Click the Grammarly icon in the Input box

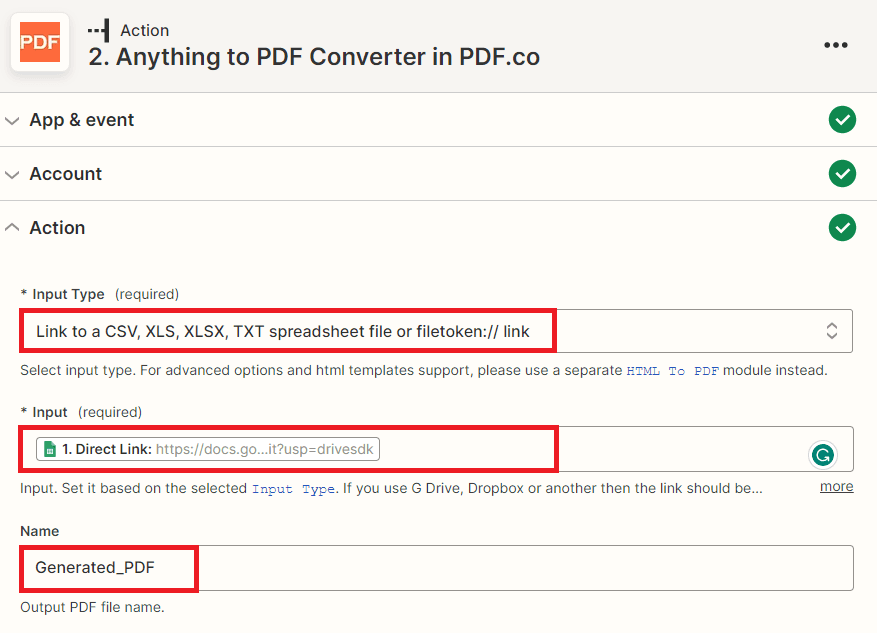tap(822, 455)
